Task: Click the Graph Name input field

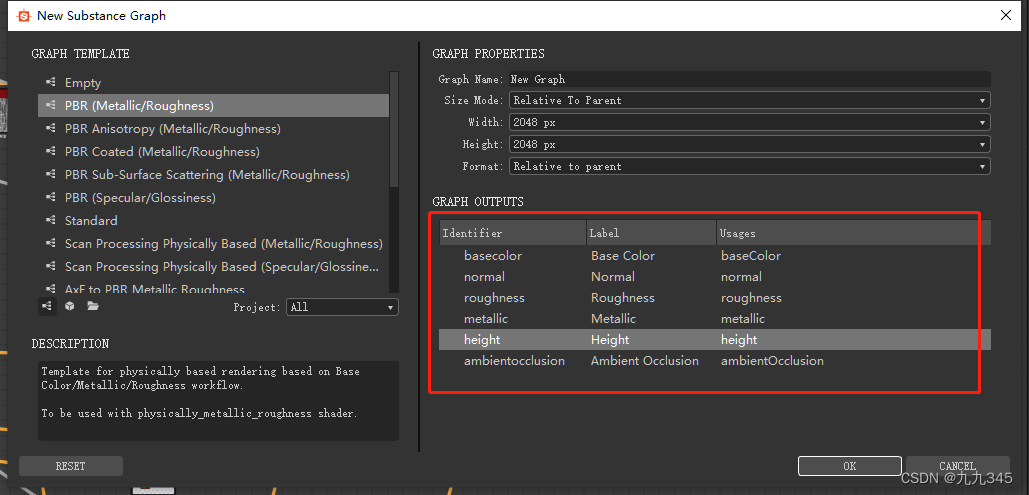Action: tap(749, 79)
